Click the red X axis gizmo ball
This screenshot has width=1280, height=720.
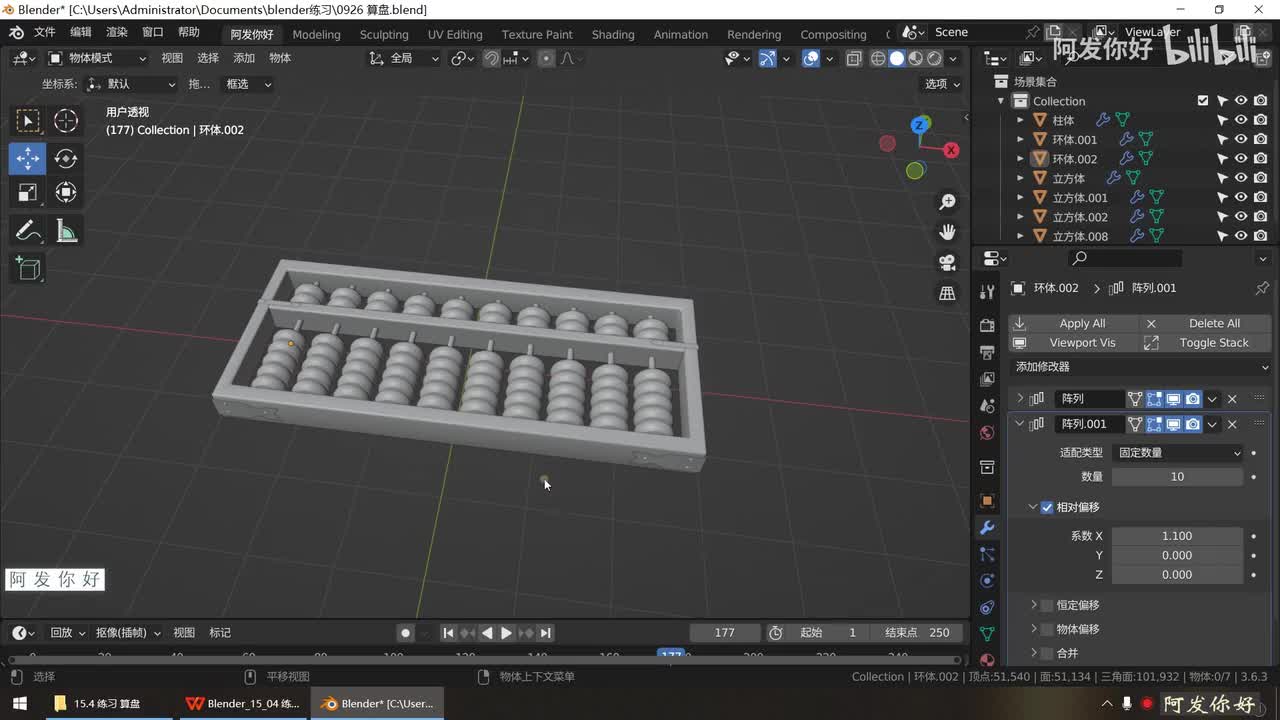951,150
